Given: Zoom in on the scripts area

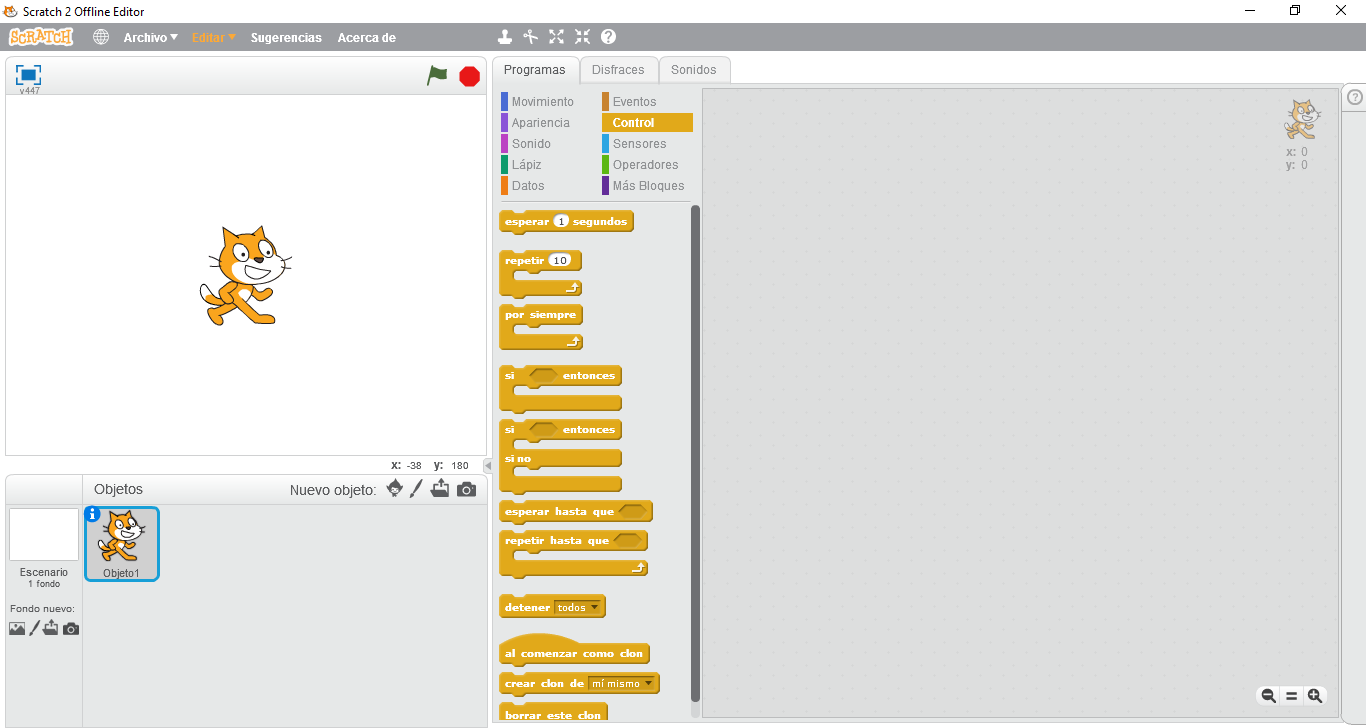Looking at the screenshot, I should coord(1315,695).
